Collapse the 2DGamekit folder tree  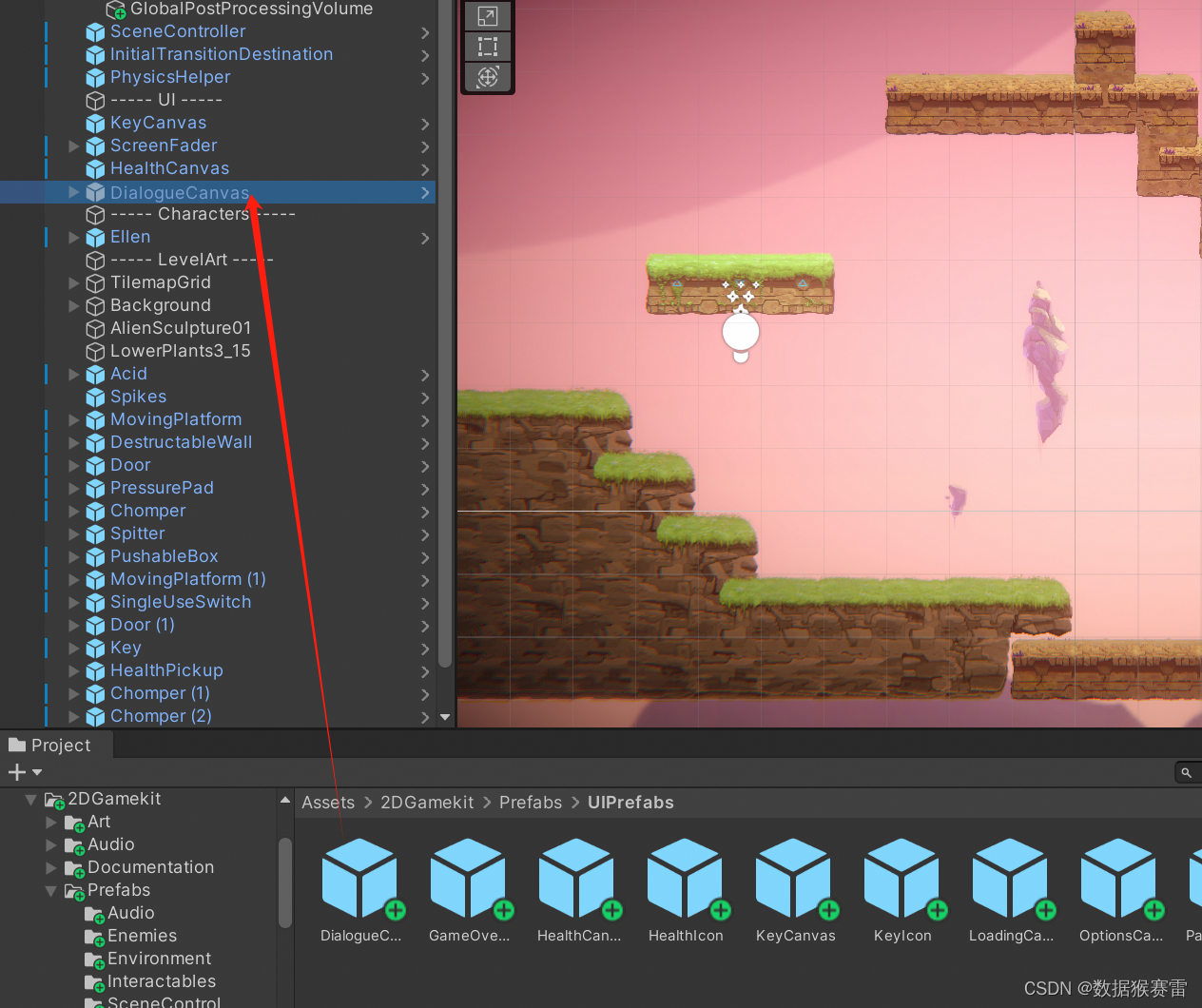click(x=31, y=800)
